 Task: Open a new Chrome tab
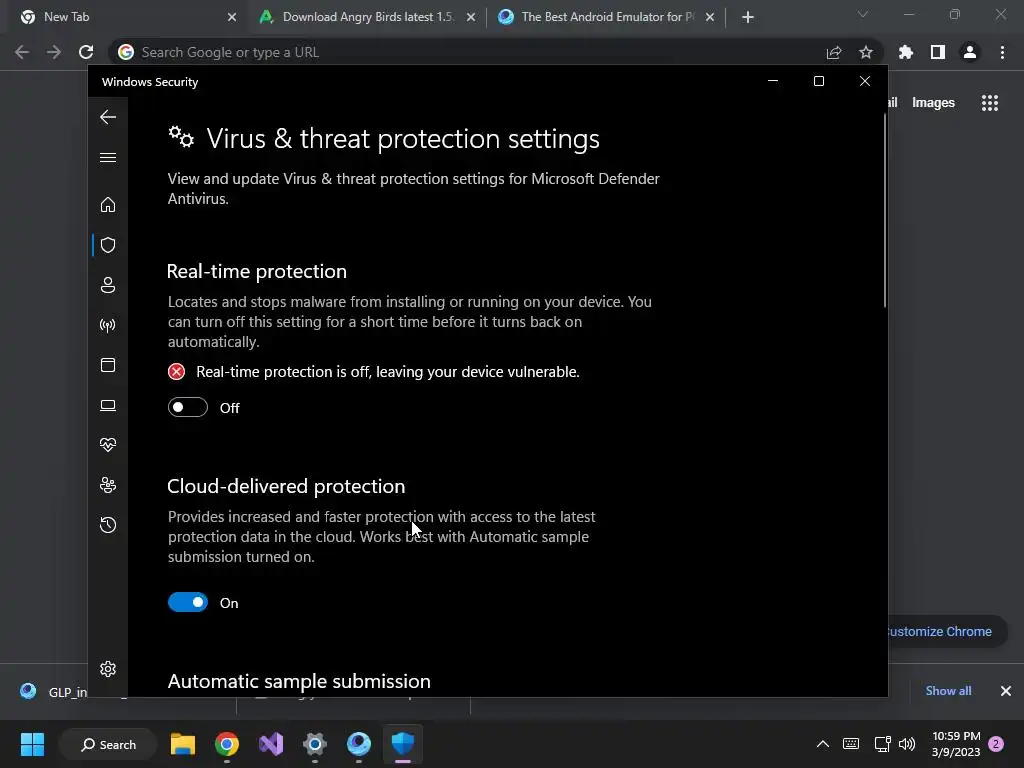point(748,17)
